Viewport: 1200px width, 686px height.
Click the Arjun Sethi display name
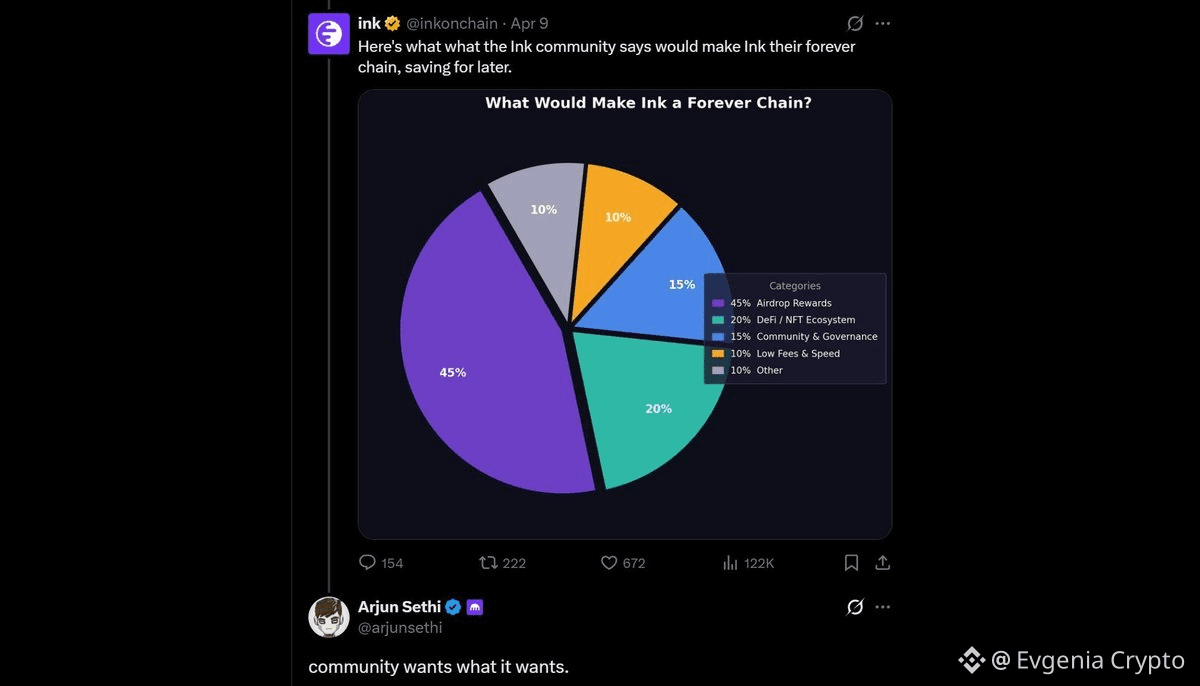[x=399, y=607]
